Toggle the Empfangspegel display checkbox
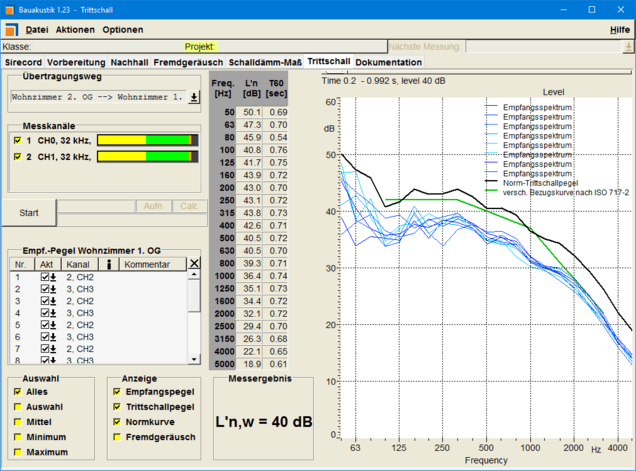 [x=117, y=391]
